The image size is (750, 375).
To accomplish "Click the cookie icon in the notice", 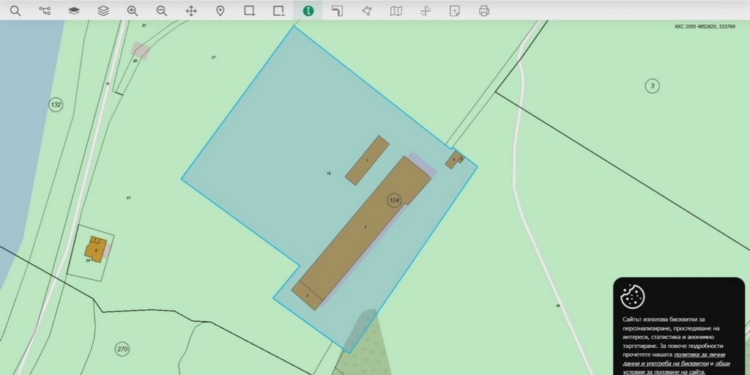I will [632, 296].
